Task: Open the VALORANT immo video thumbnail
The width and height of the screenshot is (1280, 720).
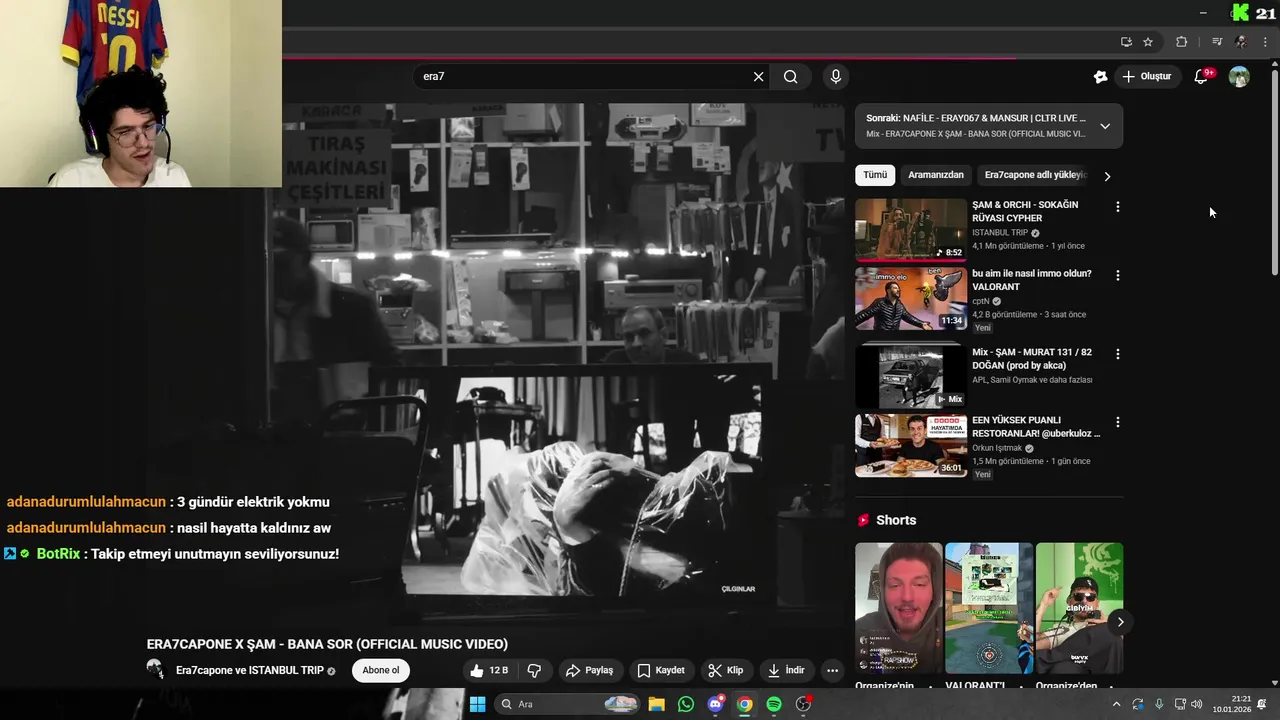Action: pos(911,298)
